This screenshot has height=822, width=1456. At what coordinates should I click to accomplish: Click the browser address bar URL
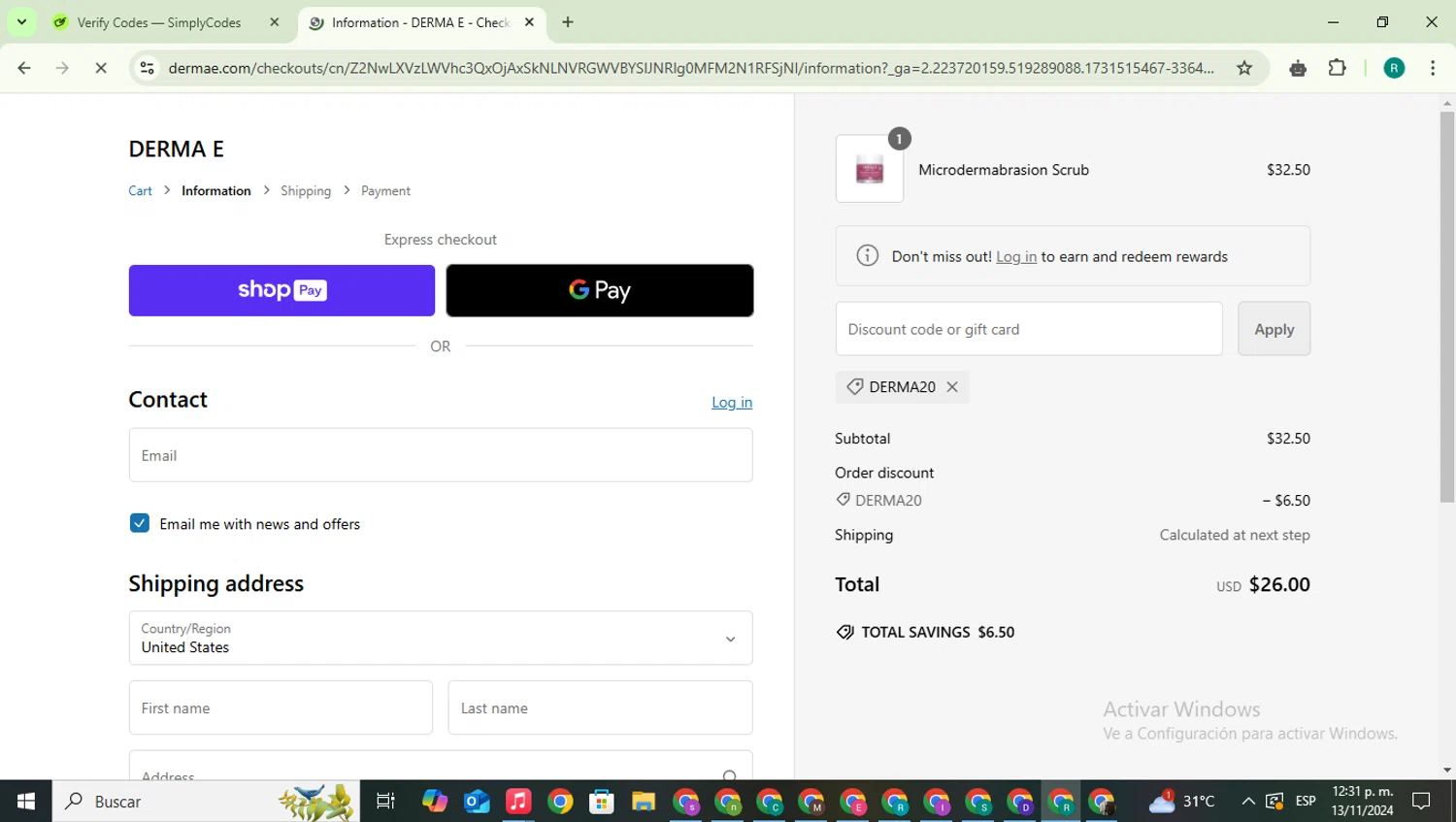coord(690,68)
